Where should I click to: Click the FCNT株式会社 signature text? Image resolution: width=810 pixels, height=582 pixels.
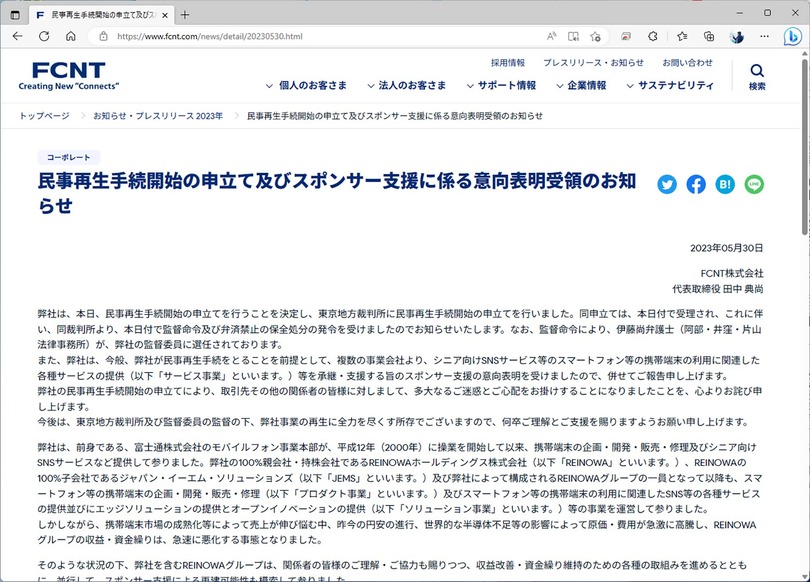(x=731, y=273)
